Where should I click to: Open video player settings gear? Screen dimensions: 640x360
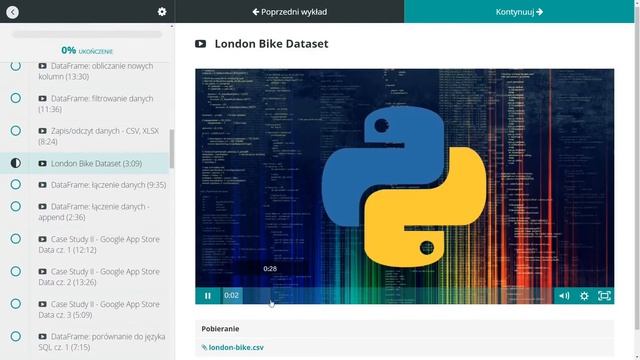[x=584, y=296]
